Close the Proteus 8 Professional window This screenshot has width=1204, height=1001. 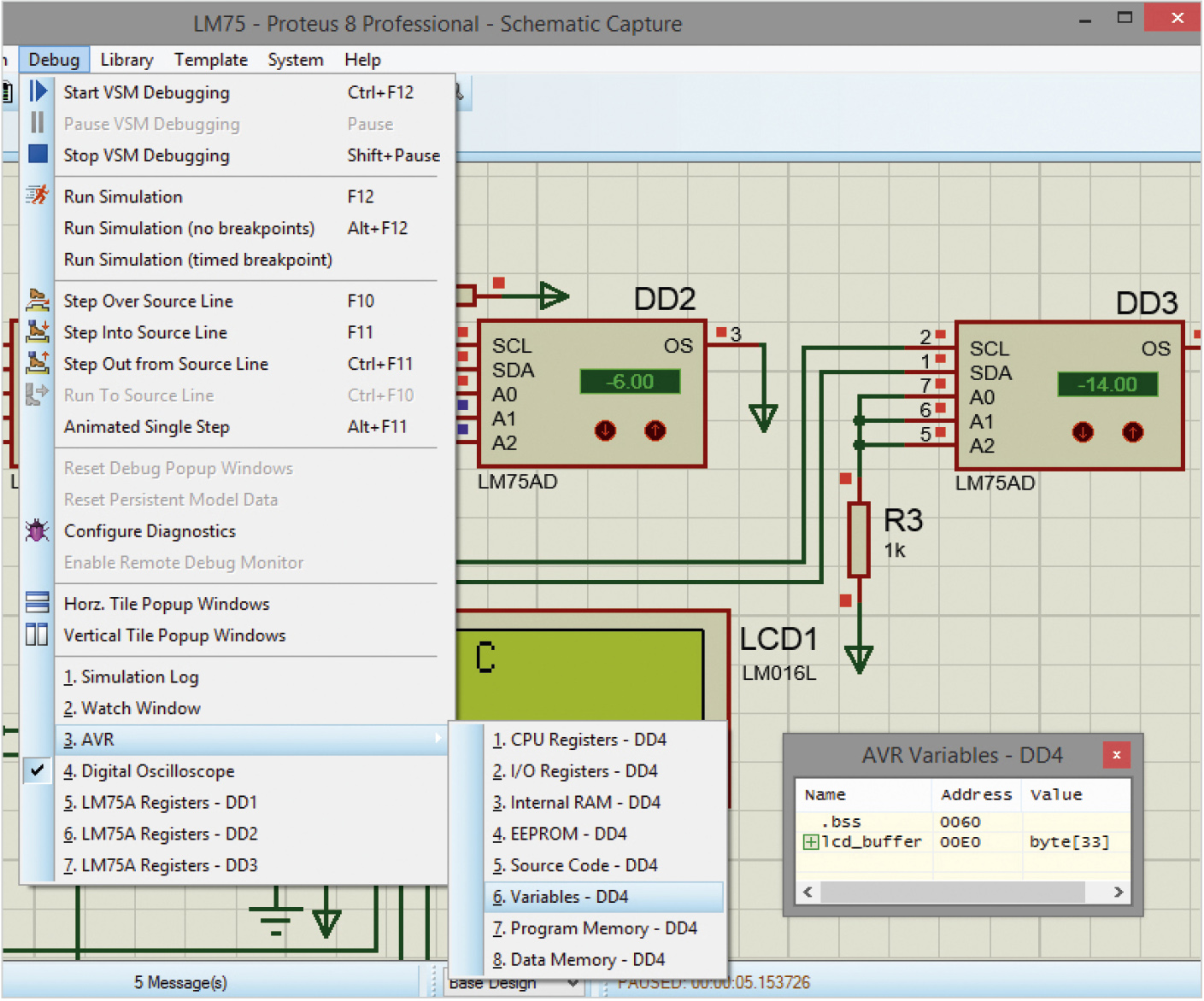click(1177, 19)
